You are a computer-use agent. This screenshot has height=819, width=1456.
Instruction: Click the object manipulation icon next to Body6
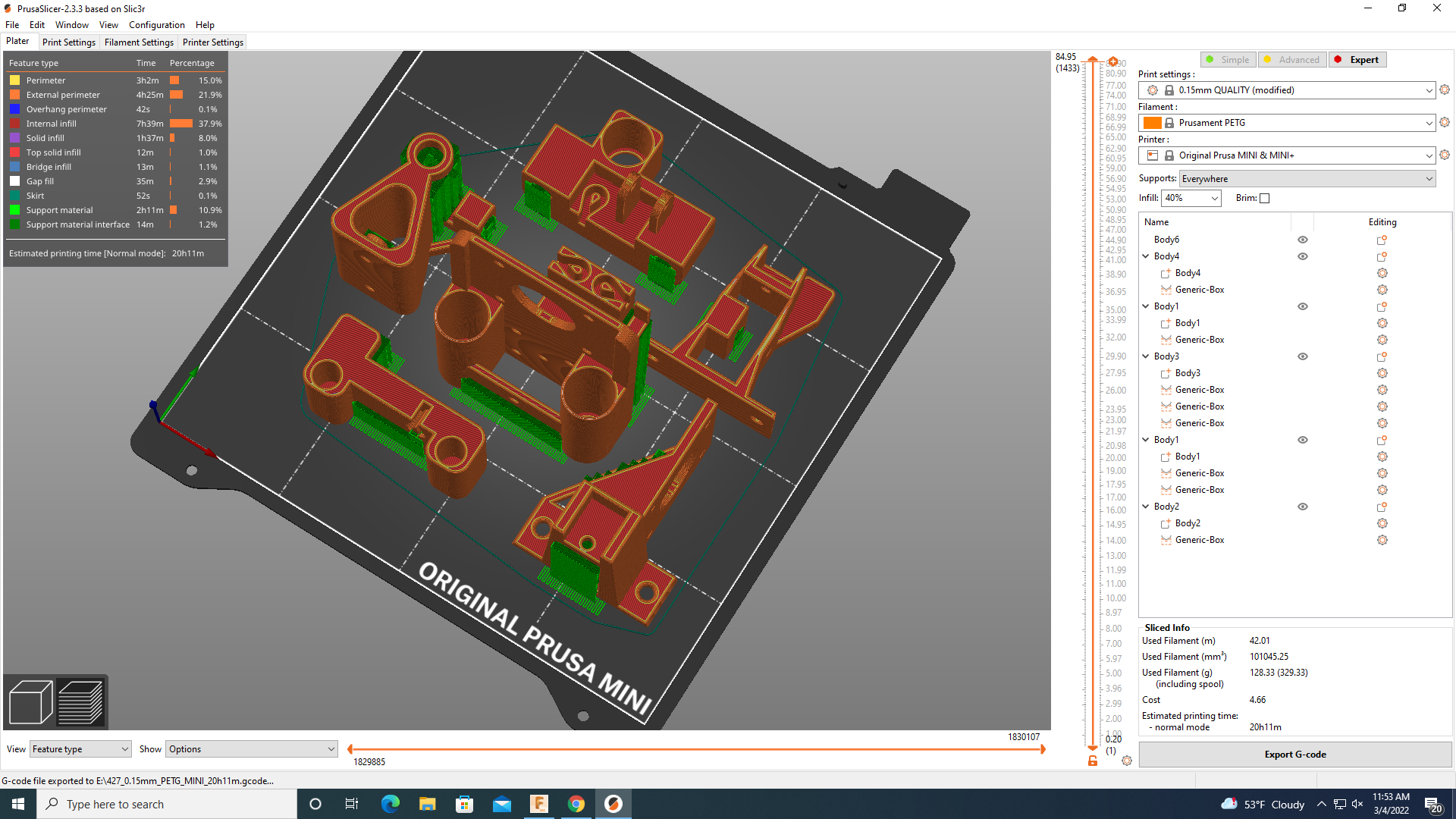tap(1382, 239)
